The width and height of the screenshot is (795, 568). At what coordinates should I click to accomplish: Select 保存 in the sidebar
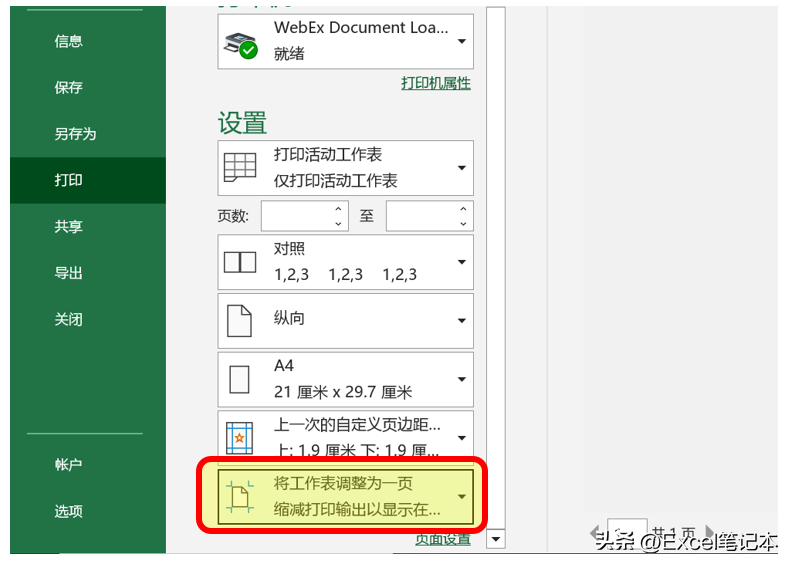68,87
